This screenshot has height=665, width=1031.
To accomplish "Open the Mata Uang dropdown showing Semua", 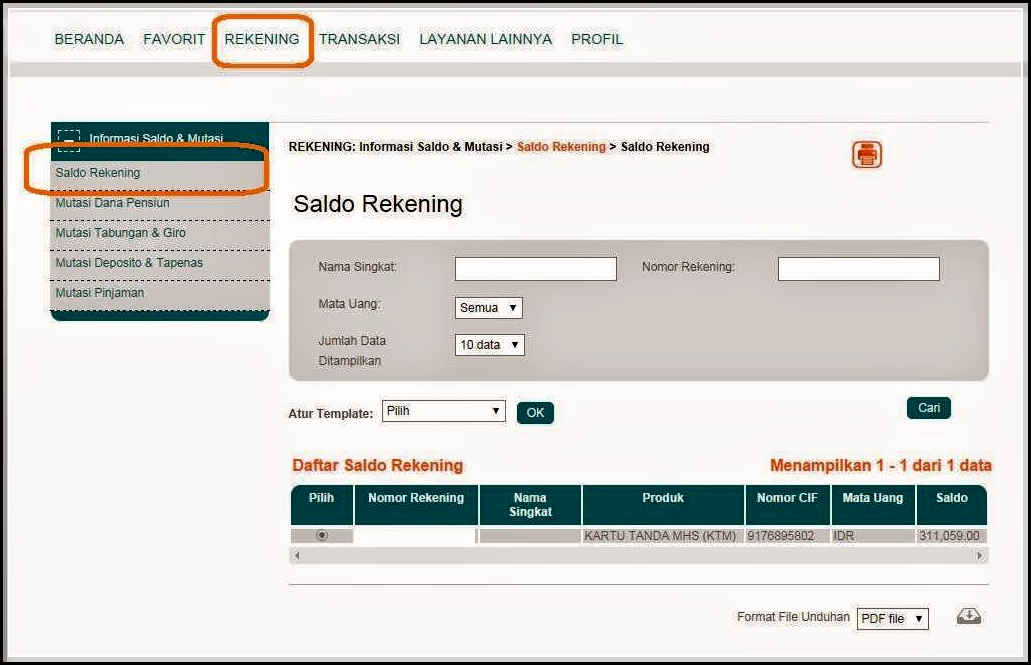I will [x=488, y=307].
